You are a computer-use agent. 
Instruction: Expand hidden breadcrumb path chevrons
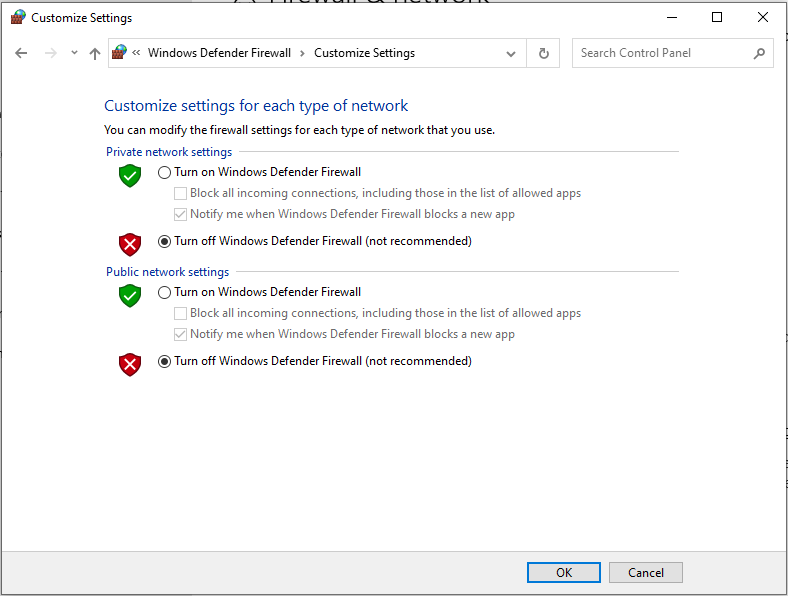click(136, 52)
